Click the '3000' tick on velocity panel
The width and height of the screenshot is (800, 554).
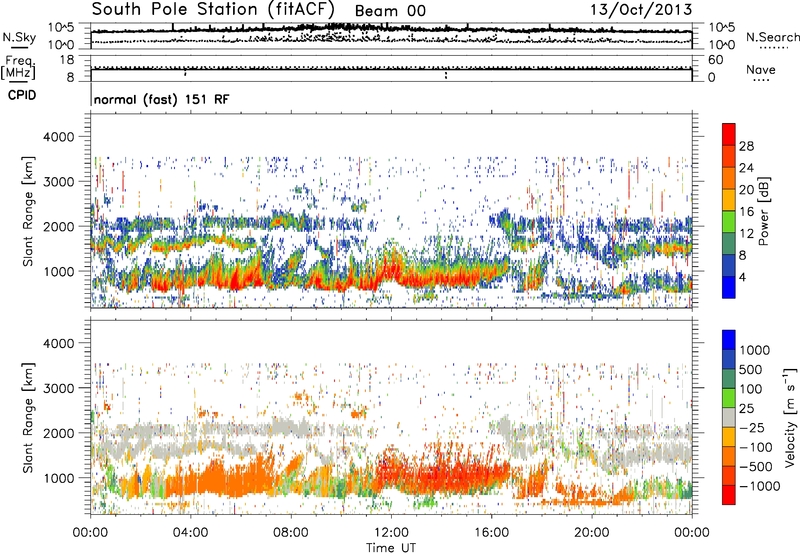pyautogui.click(x=59, y=388)
